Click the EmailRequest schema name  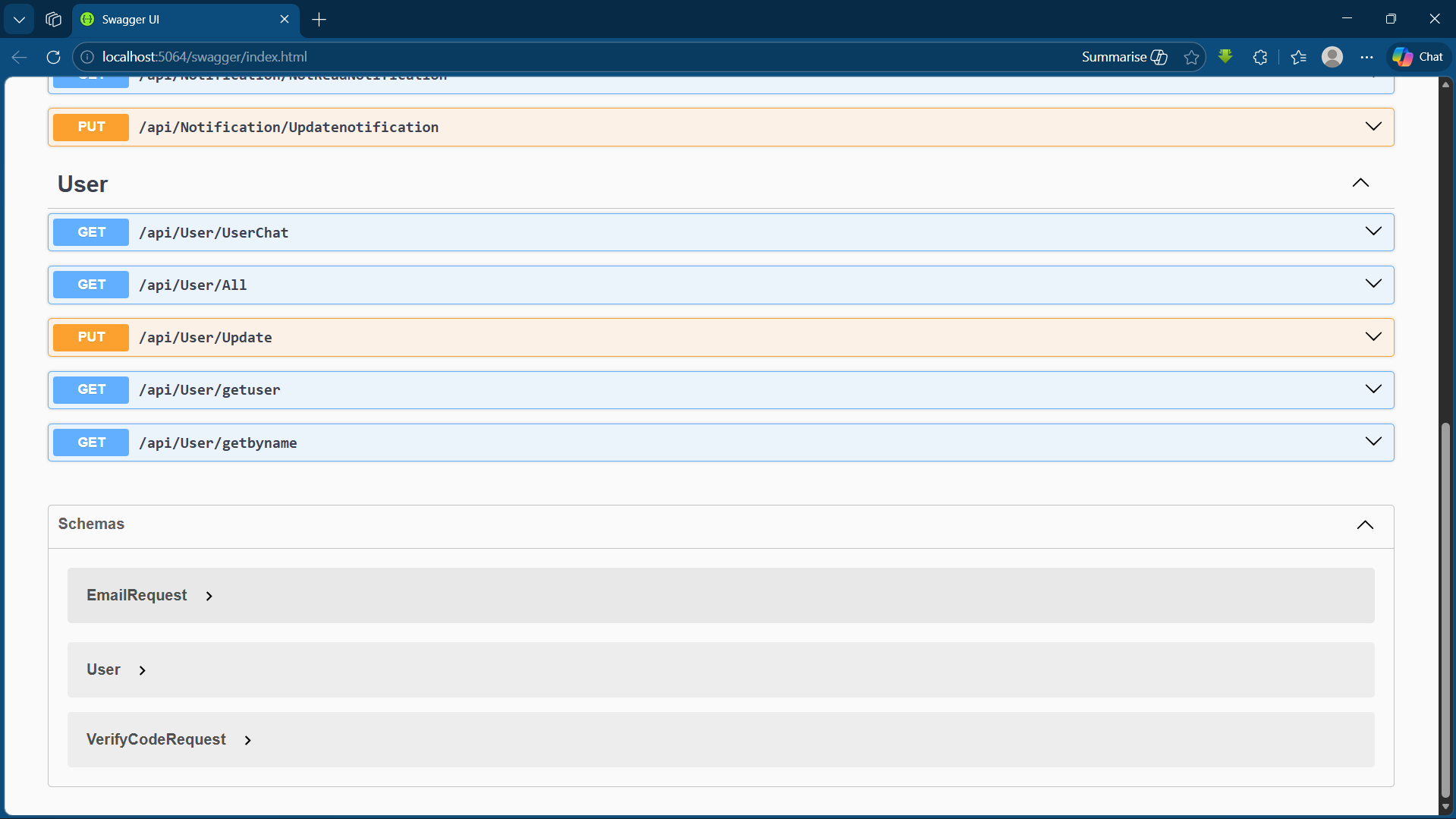click(137, 595)
